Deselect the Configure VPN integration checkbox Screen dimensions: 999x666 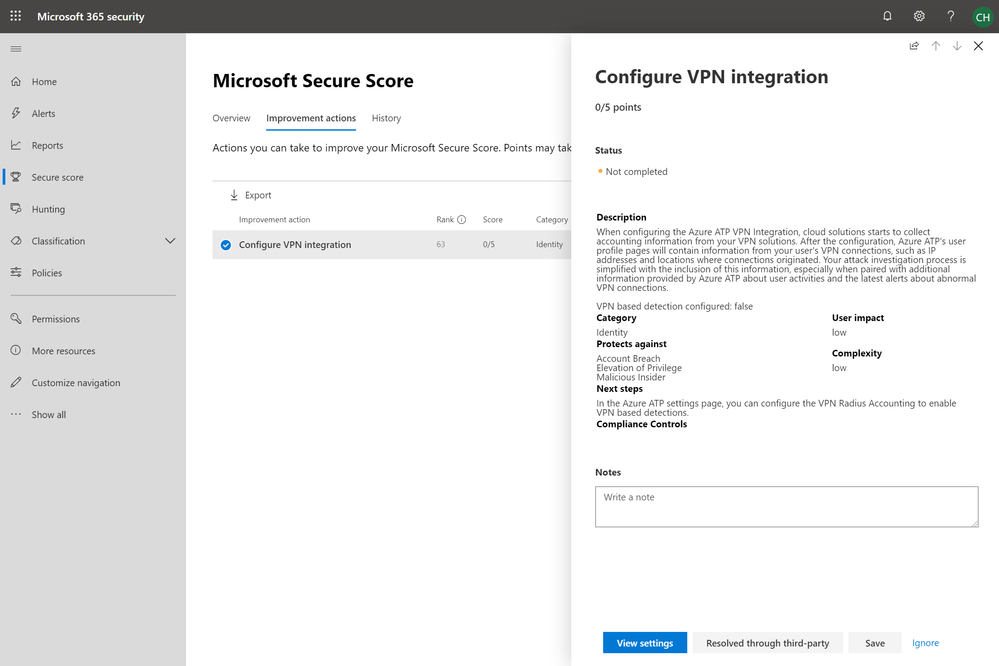(226, 245)
